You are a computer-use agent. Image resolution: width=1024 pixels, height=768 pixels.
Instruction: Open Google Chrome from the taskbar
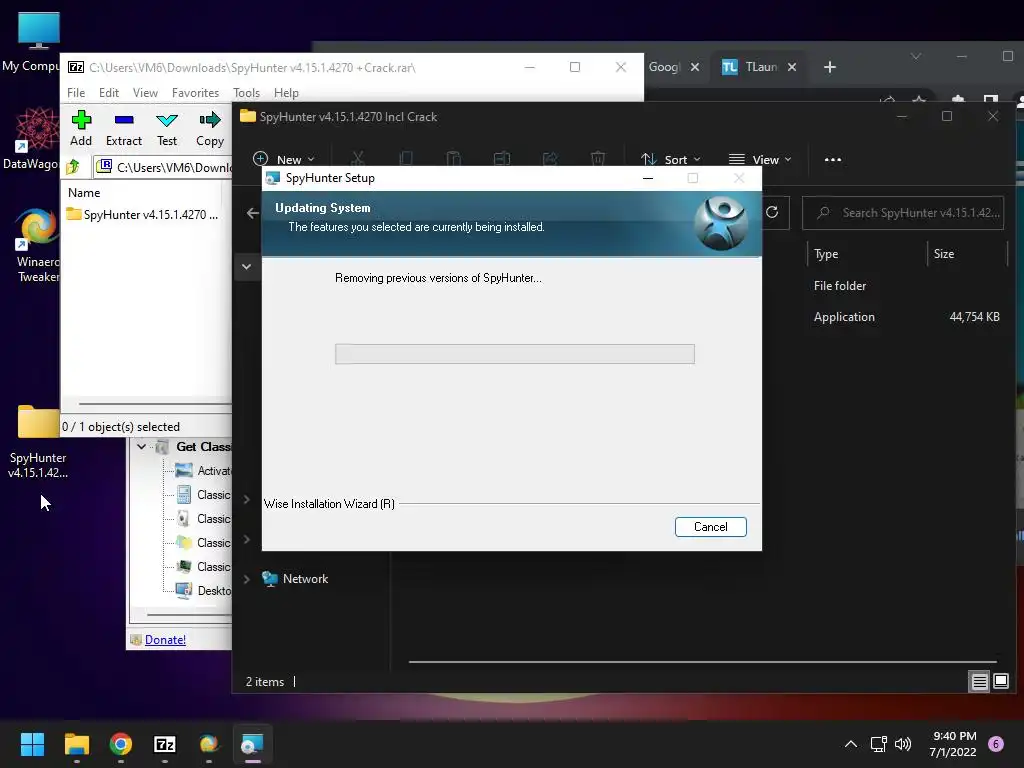(x=121, y=744)
